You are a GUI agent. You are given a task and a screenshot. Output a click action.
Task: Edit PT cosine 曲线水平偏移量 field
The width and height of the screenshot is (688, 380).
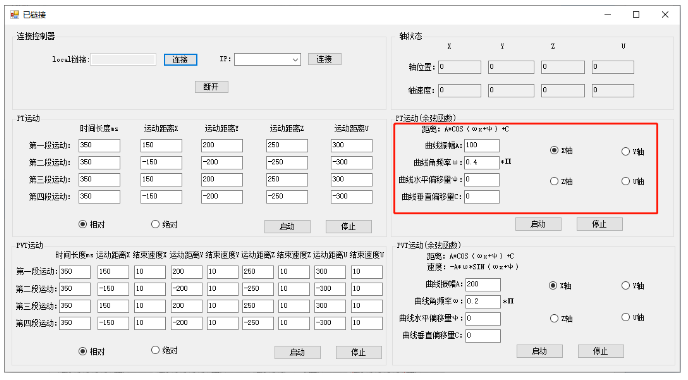click(x=482, y=179)
